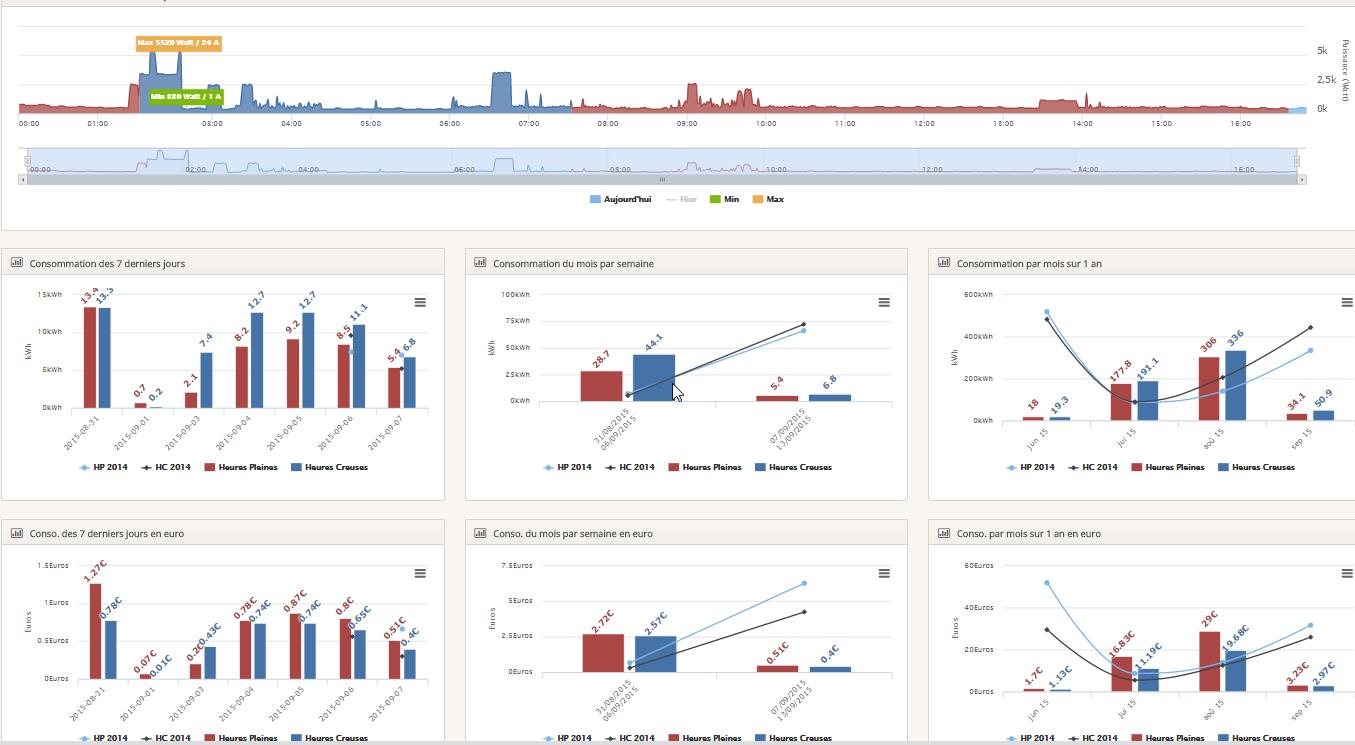Viewport: 1355px width, 745px height.
Task: Click the 336 blue bar for aoû 15
Action: [x=1235, y=385]
